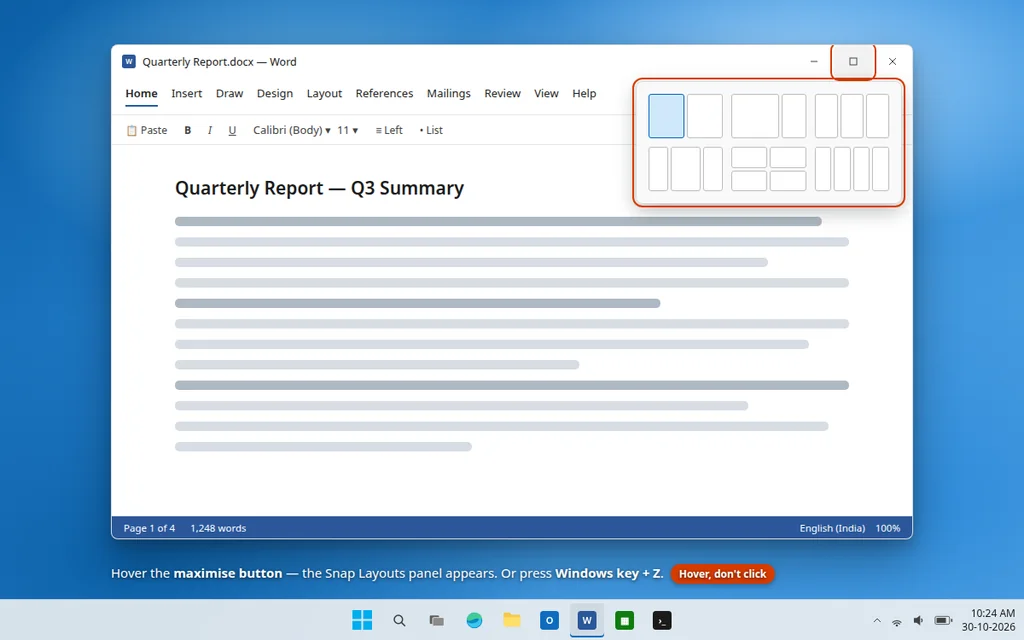Viewport: 1024px width, 640px height.
Task: Click the English (India) language indicator
Action: click(832, 528)
